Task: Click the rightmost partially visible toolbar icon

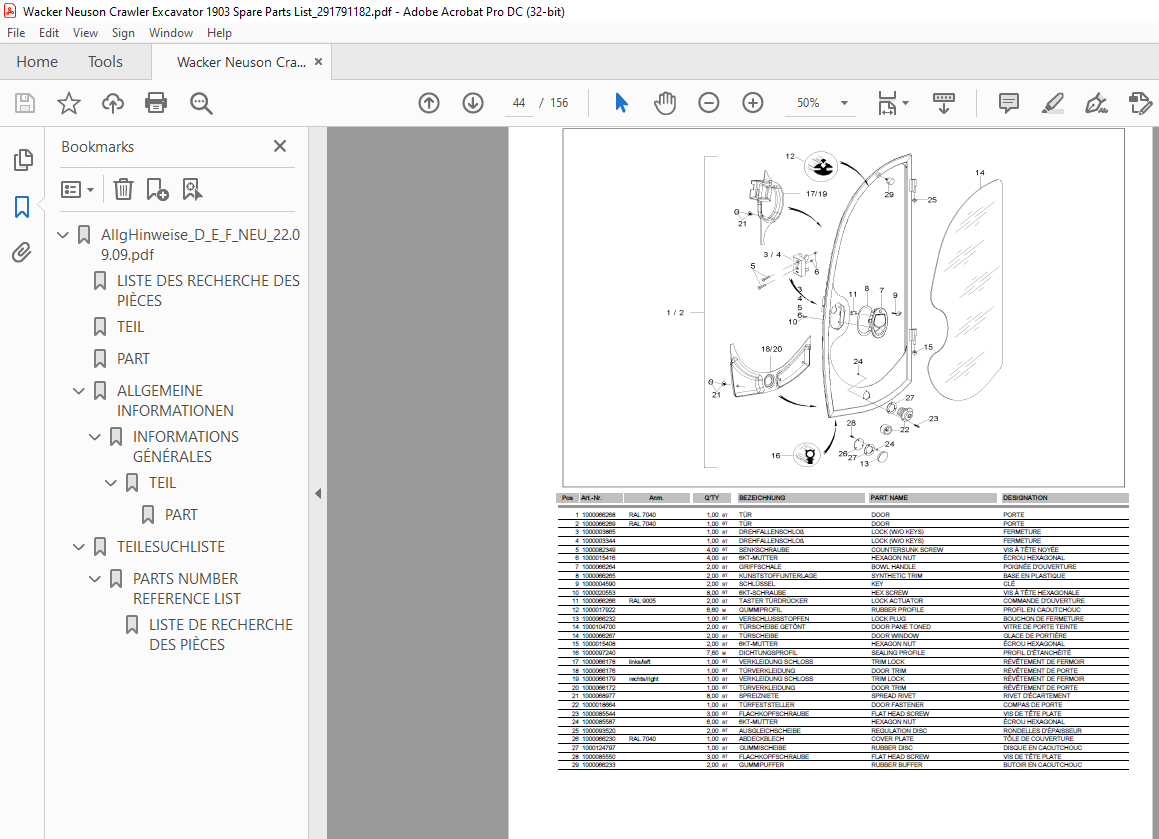Action: pyautogui.click(x=1141, y=103)
